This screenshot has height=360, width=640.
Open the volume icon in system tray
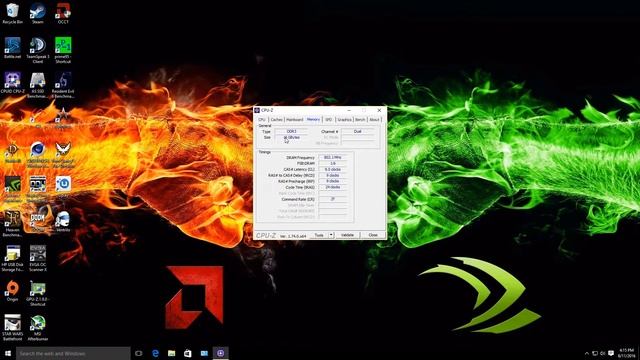(603, 353)
